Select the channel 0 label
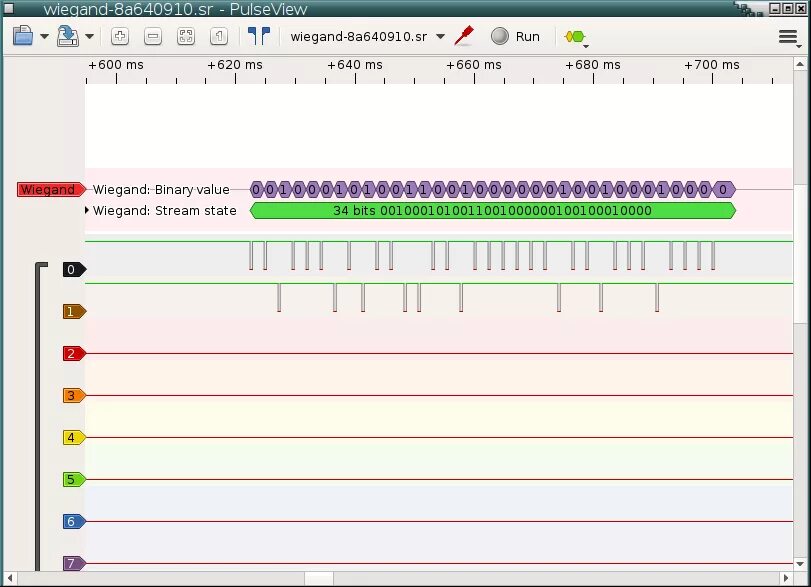811x587 pixels. coord(74,269)
